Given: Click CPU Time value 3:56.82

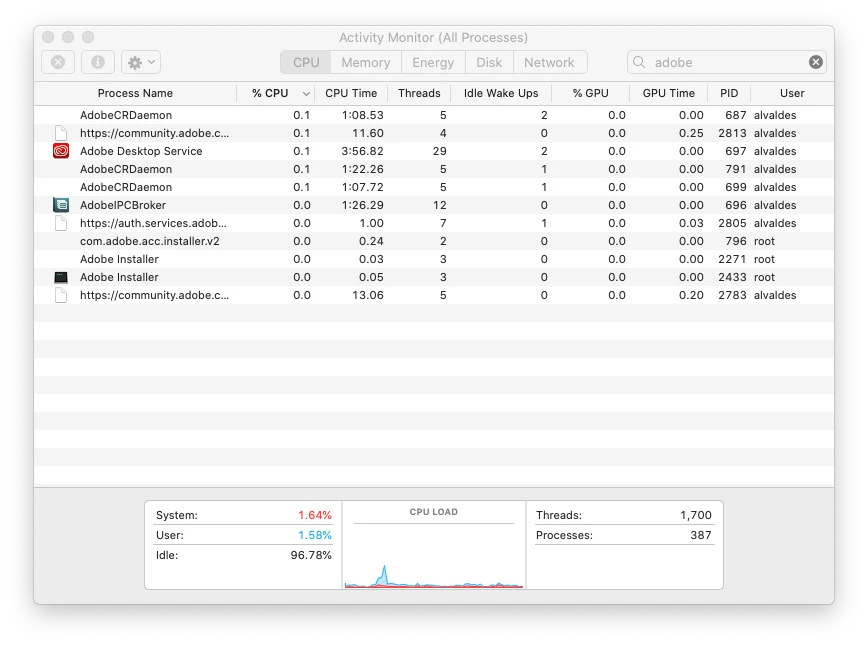Looking at the screenshot, I should click(363, 151).
